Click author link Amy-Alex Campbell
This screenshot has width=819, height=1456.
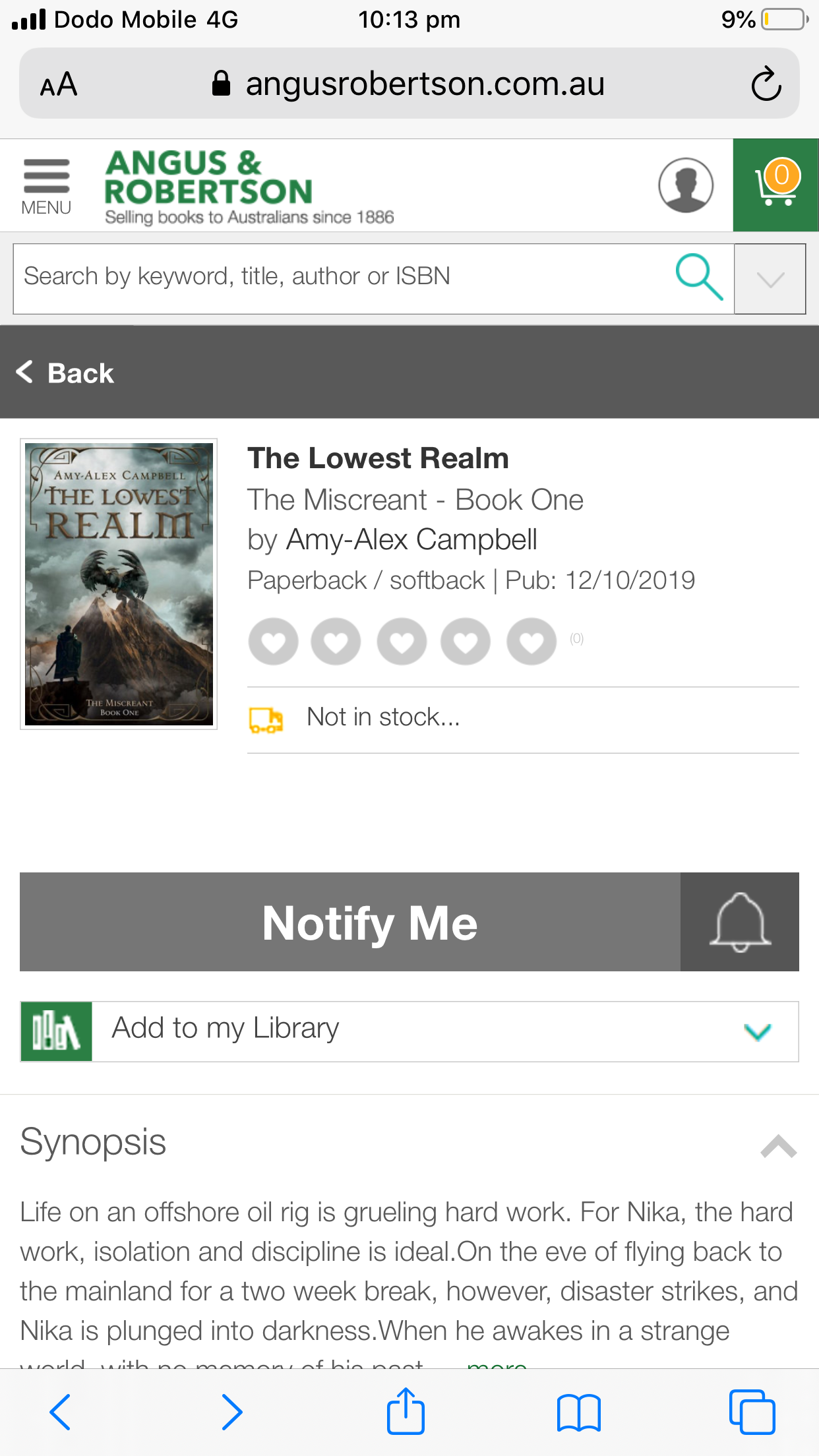tap(411, 539)
